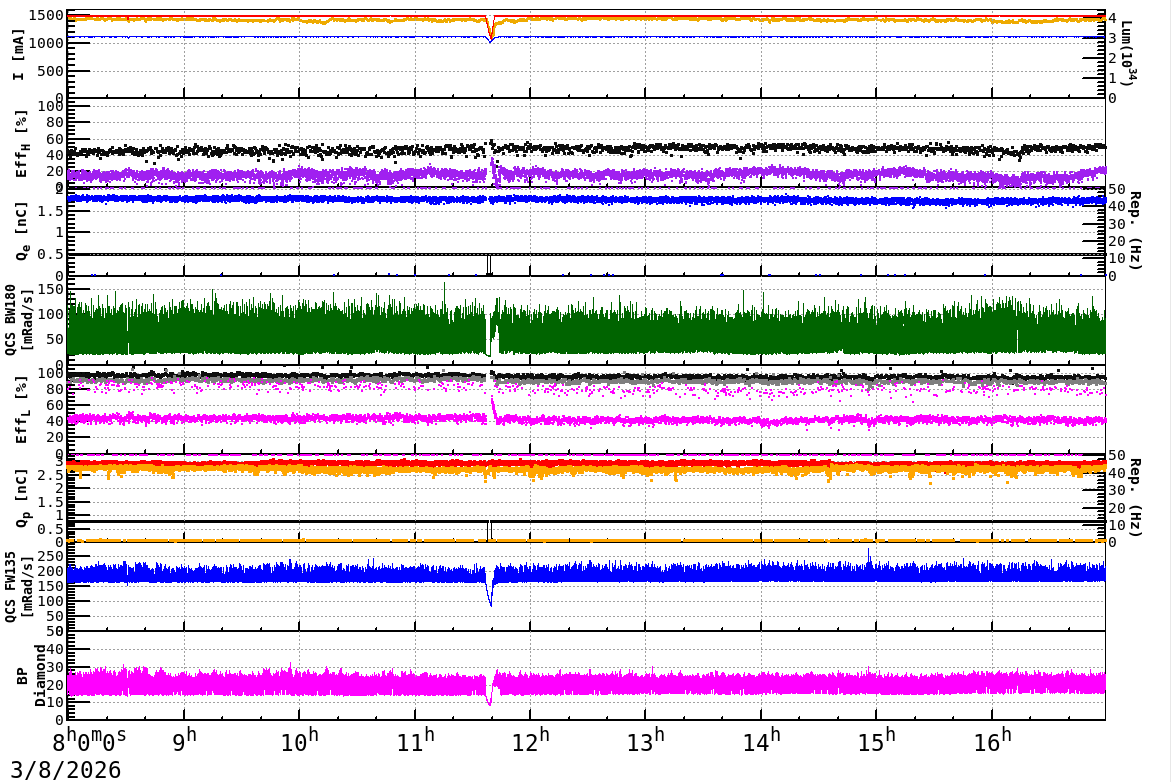Click the BP Diamond axis label
Image resolution: width=1172 pixels, height=782 pixels.
tap(31, 676)
